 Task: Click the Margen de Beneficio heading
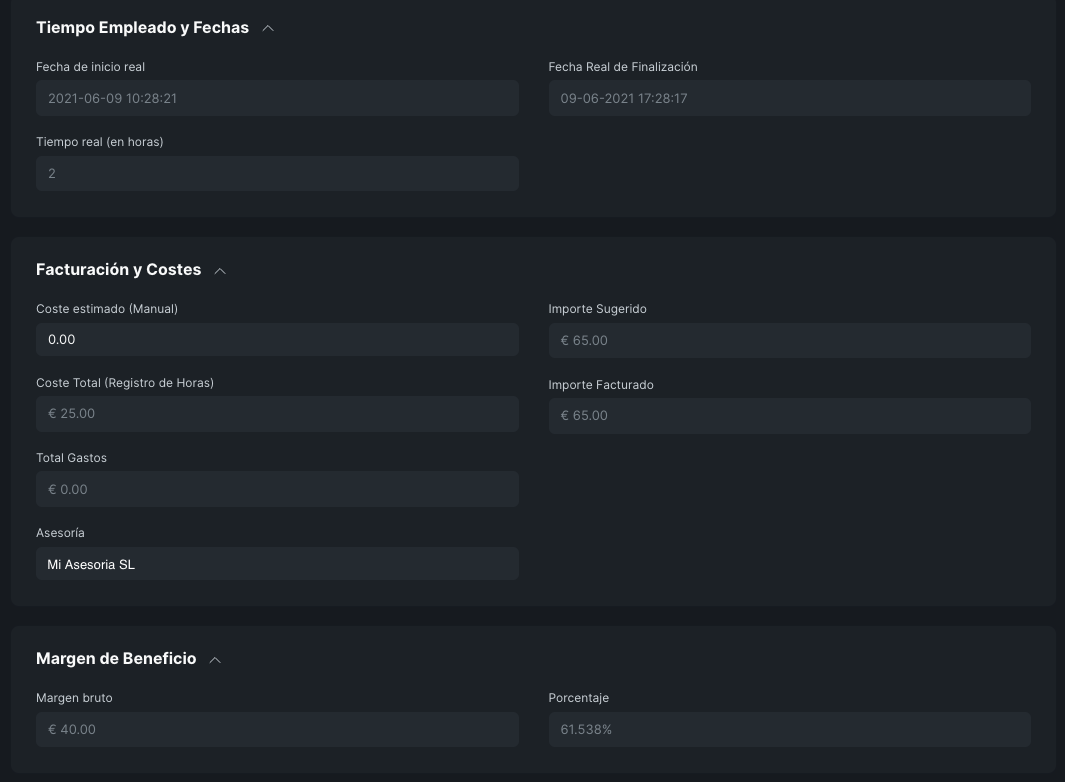click(x=116, y=659)
